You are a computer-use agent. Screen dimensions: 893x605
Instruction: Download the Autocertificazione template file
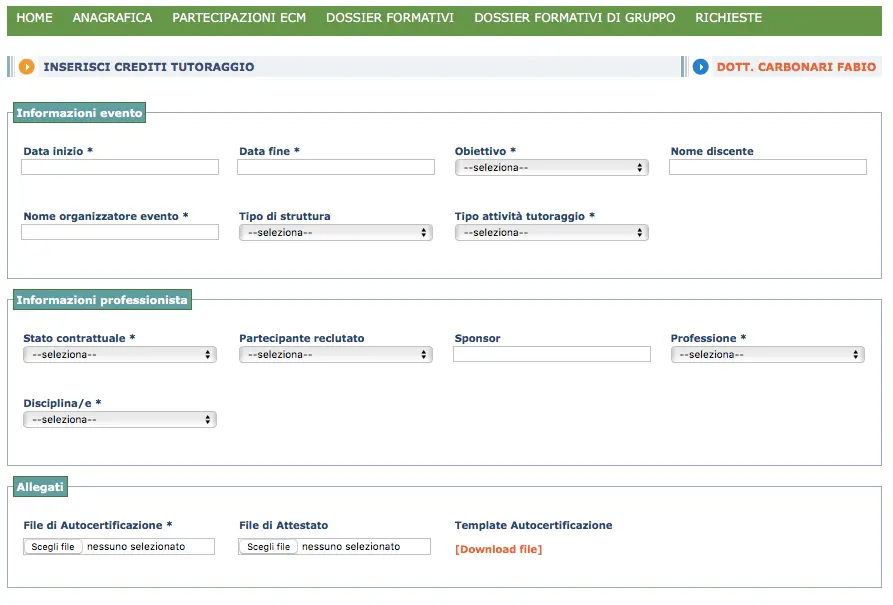point(498,549)
